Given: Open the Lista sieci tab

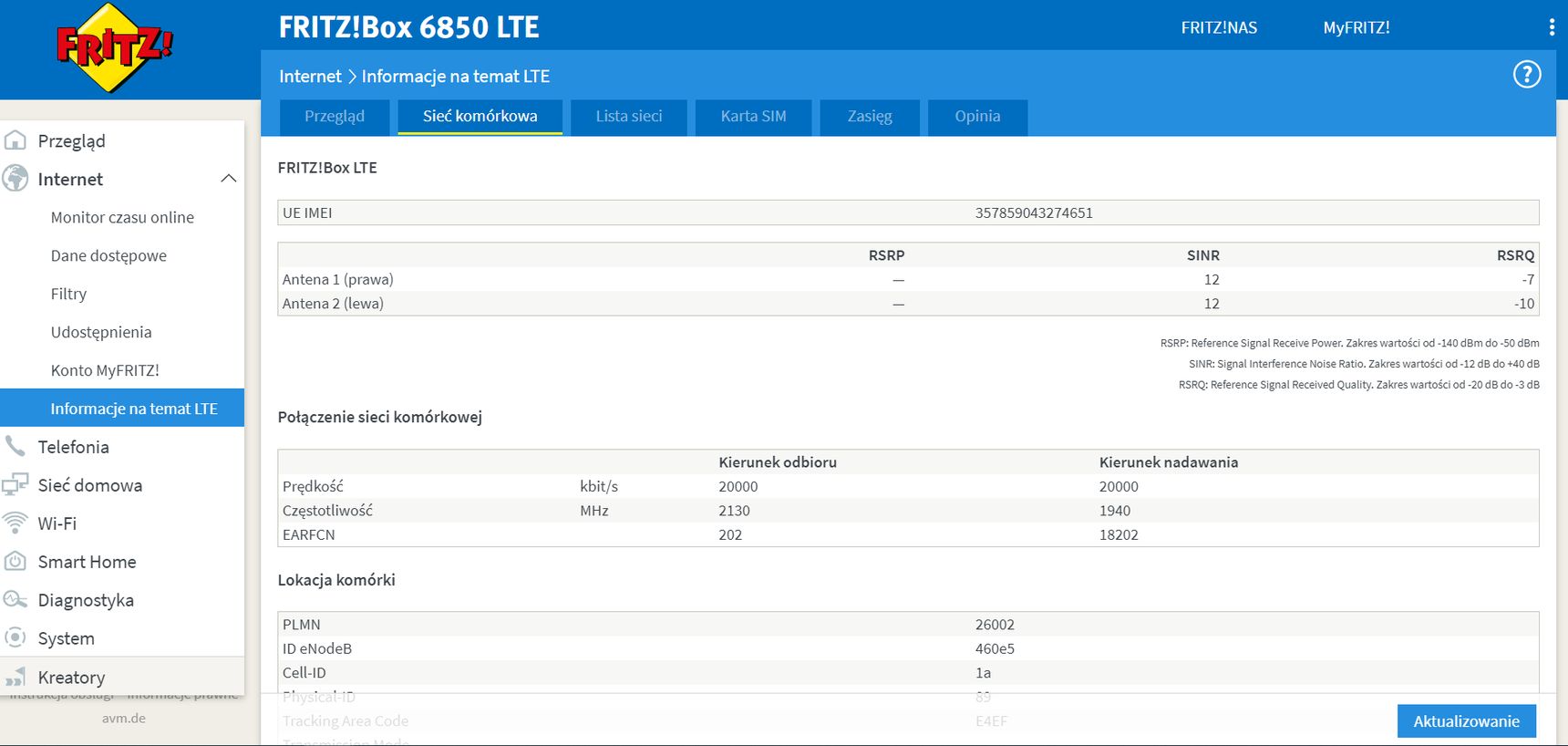Looking at the screenshot, I should (629, 117).
